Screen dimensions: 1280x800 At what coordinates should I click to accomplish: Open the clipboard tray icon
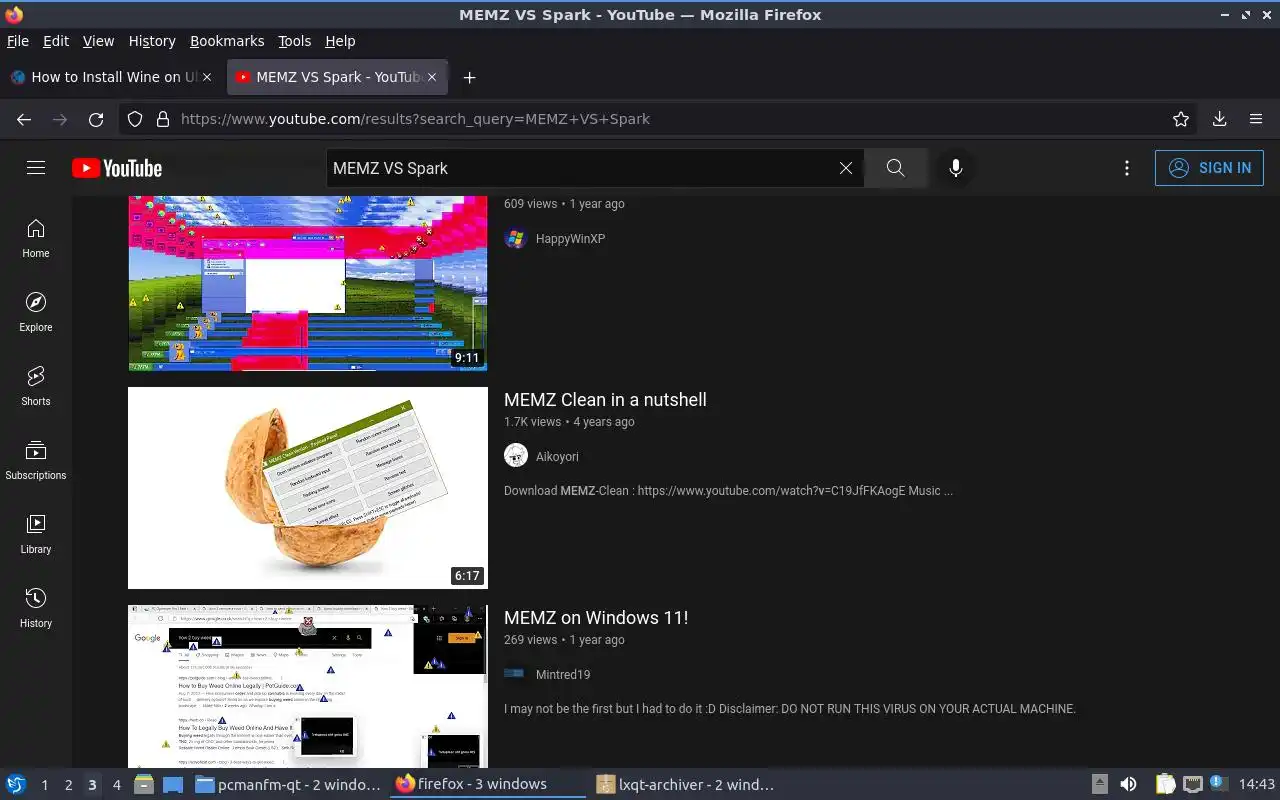(x=1165, y=784)
